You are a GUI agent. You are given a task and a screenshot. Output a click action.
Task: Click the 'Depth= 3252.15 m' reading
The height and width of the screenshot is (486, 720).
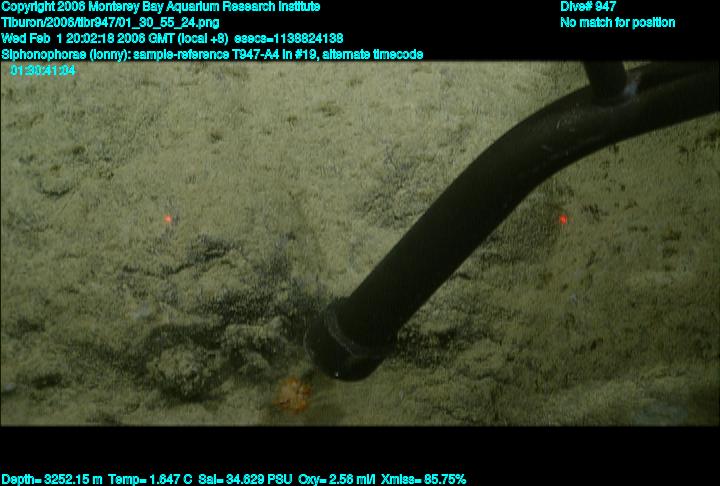[x=52, y=480]
